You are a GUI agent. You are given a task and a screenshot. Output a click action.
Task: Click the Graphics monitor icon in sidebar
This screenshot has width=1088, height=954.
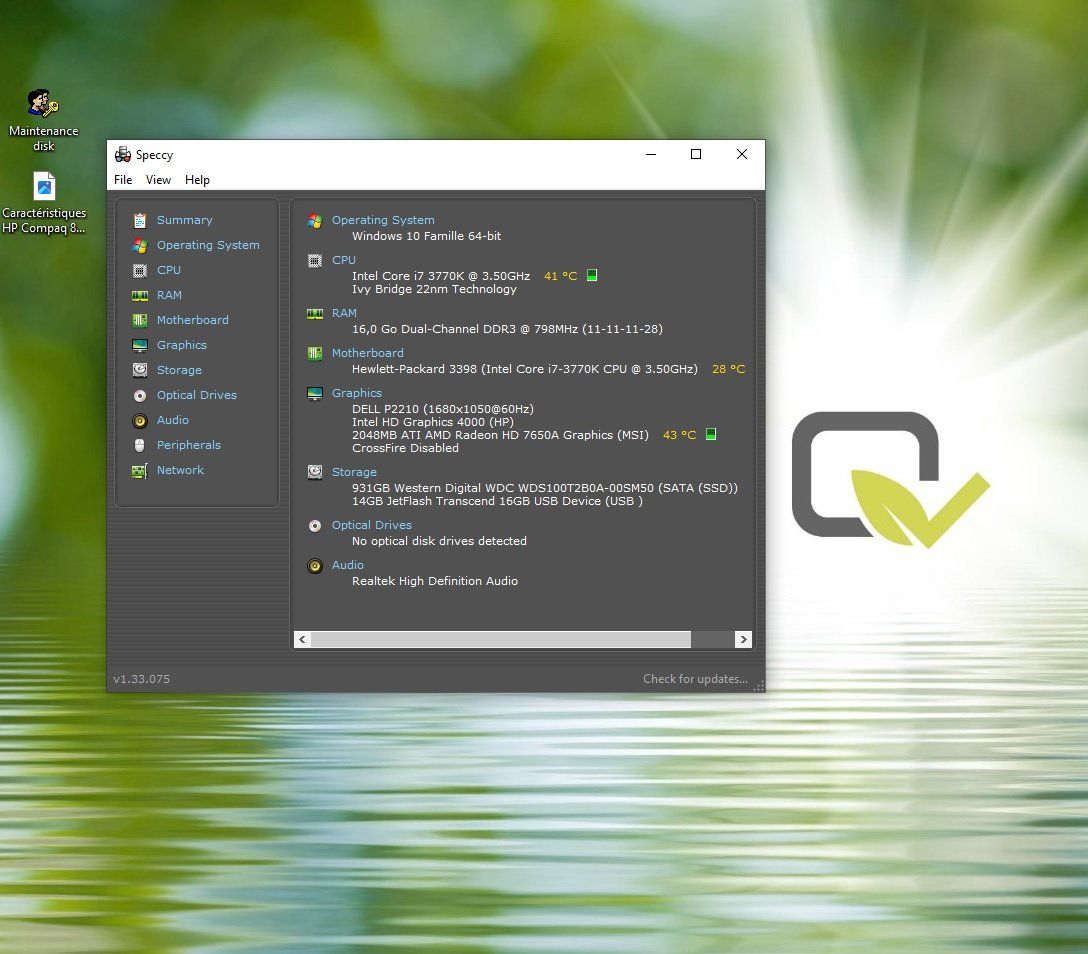[x=139, y=345]
